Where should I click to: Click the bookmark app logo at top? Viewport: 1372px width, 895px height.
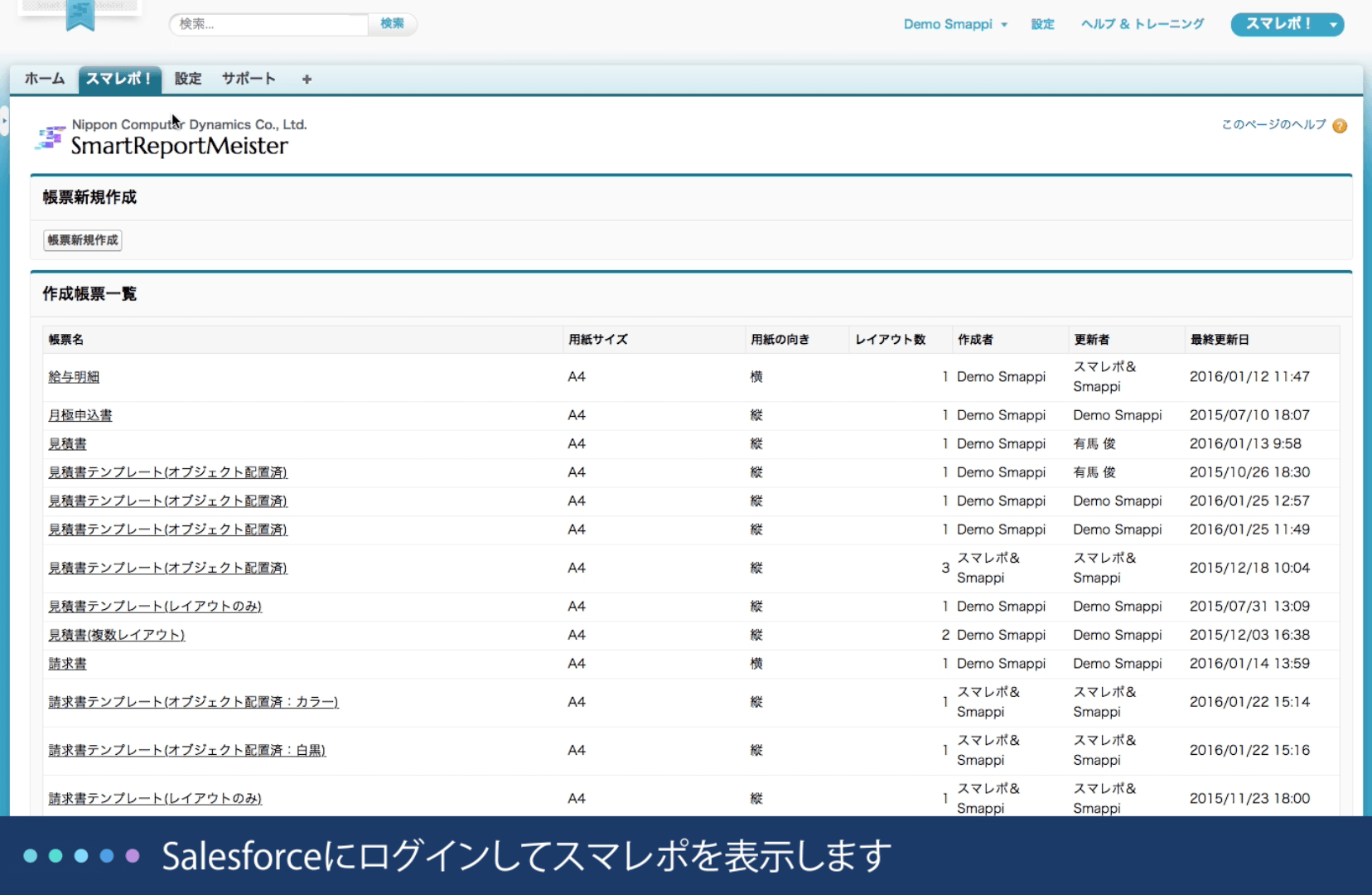tap(80, 15)
